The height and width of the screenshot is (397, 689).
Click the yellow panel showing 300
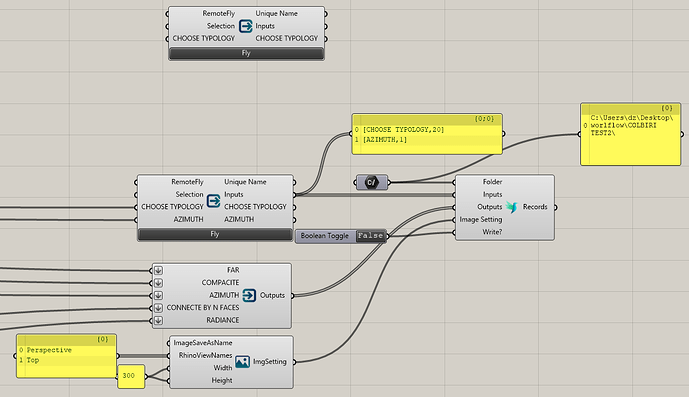(x=131, y=376)
